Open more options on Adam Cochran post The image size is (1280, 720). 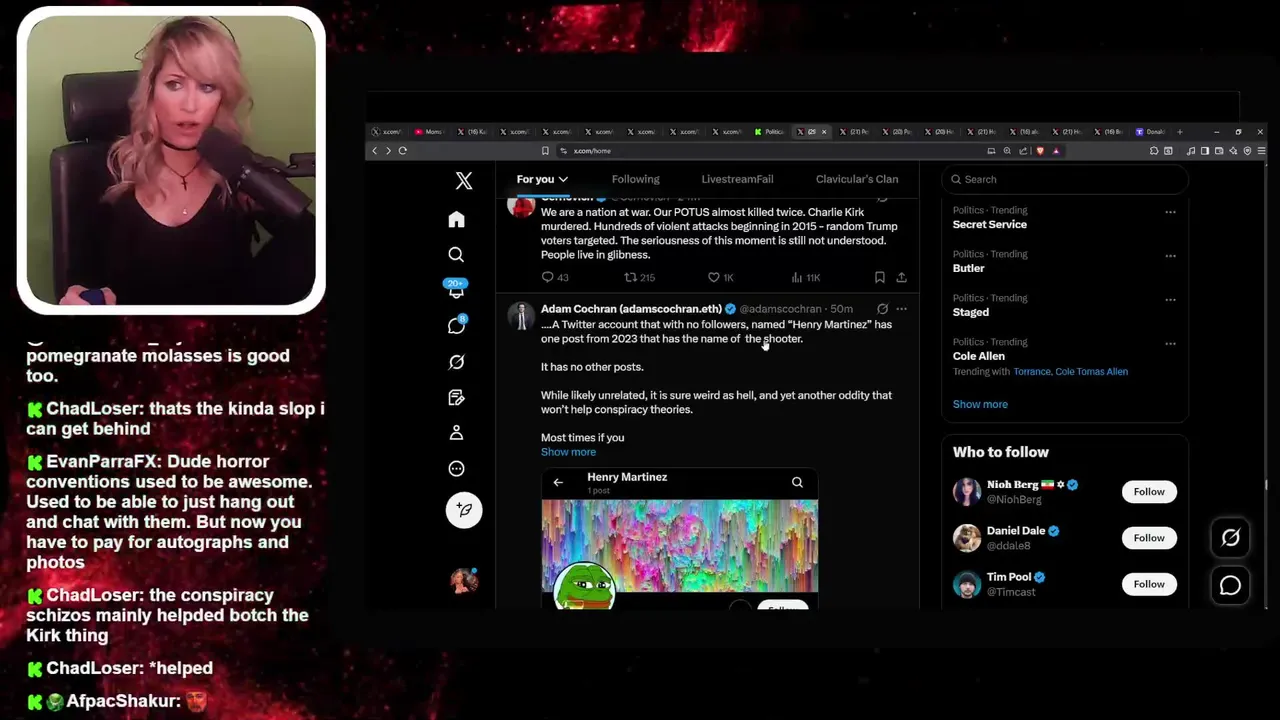point(902,309)
